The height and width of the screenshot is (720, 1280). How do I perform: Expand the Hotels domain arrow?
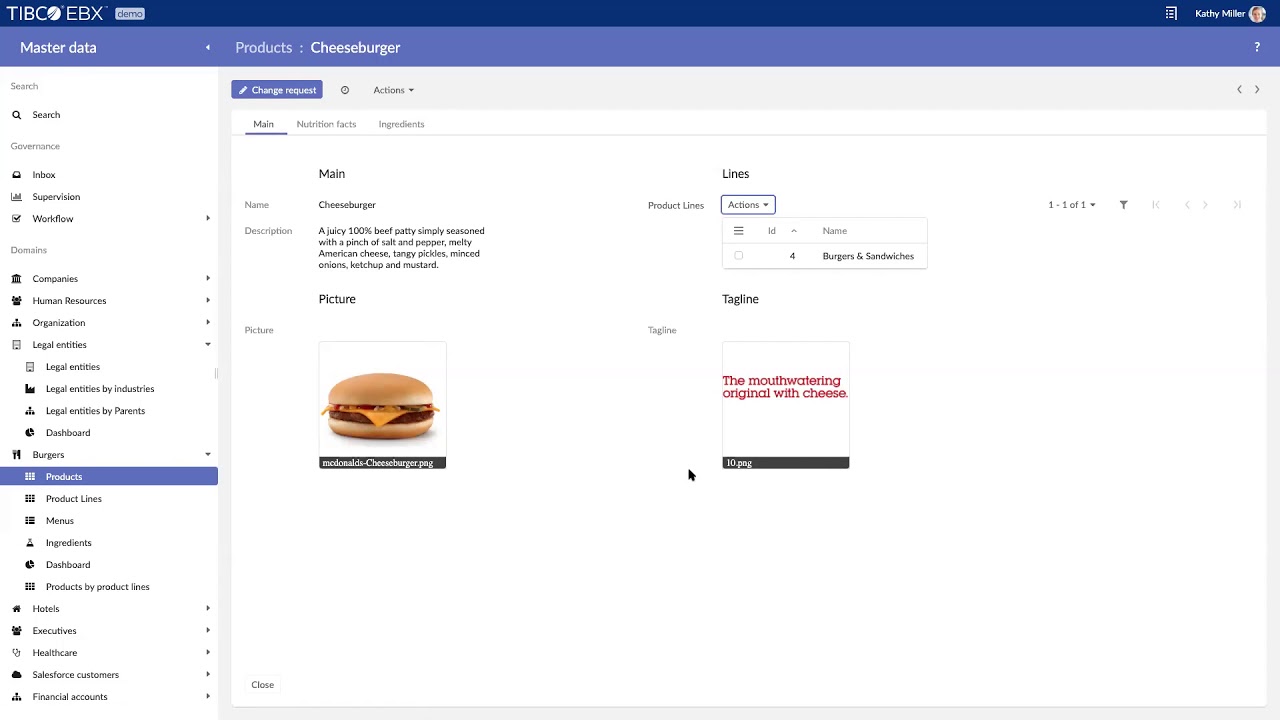208,609
